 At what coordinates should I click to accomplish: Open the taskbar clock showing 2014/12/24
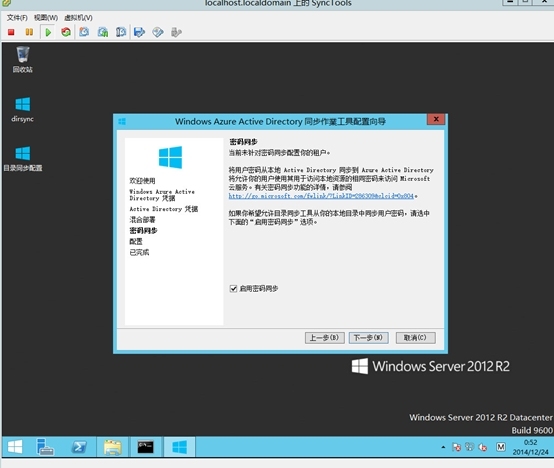pyautogui.click(x=530, y=447)
